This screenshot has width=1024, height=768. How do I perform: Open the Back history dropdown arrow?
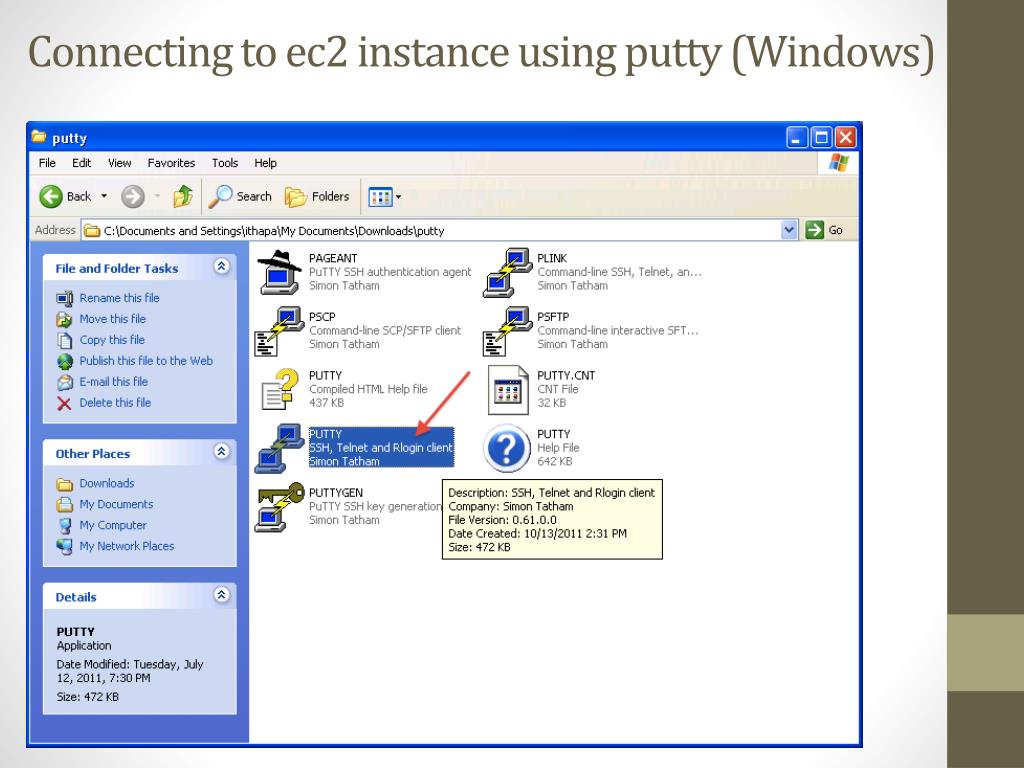[x=104, y=196]
